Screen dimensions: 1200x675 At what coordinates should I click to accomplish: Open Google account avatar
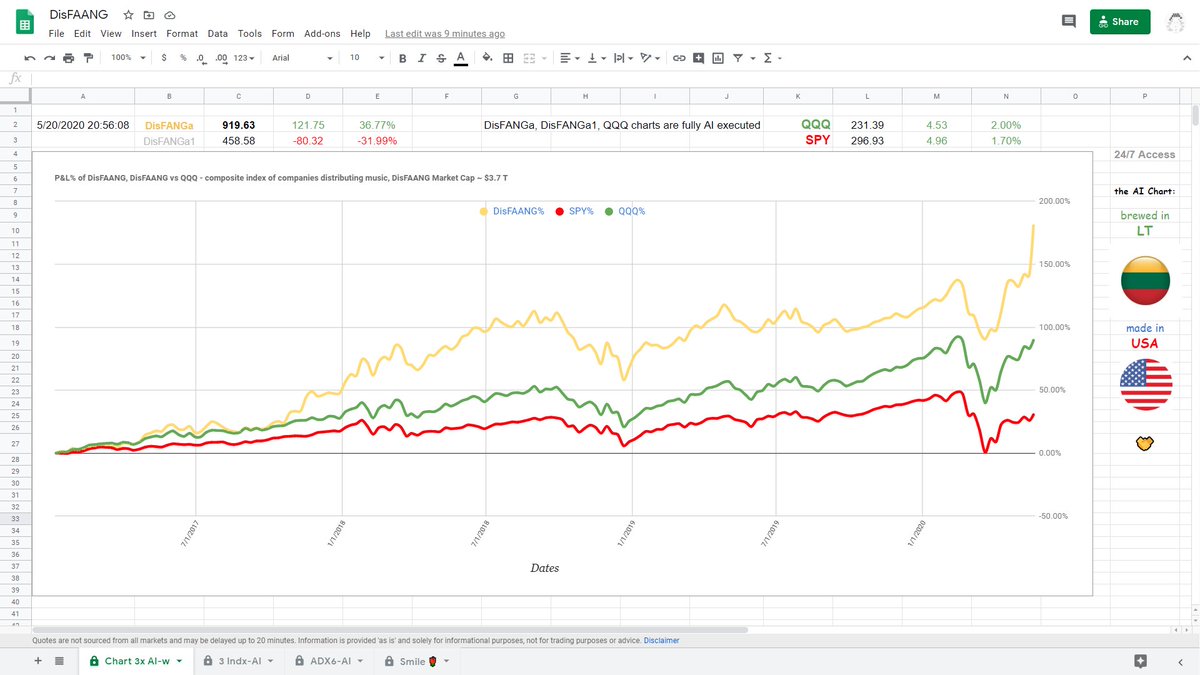[x=1178, y=21]
